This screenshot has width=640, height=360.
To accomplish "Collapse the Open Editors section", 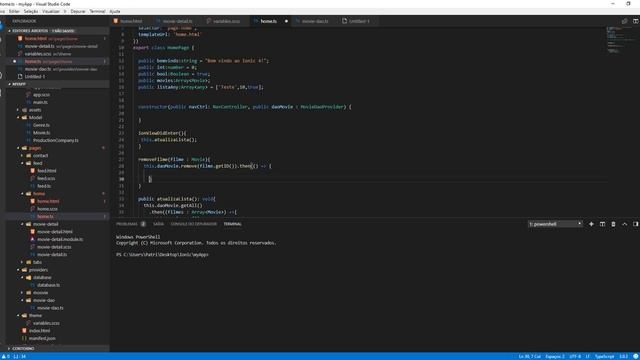I will [9, 31].
